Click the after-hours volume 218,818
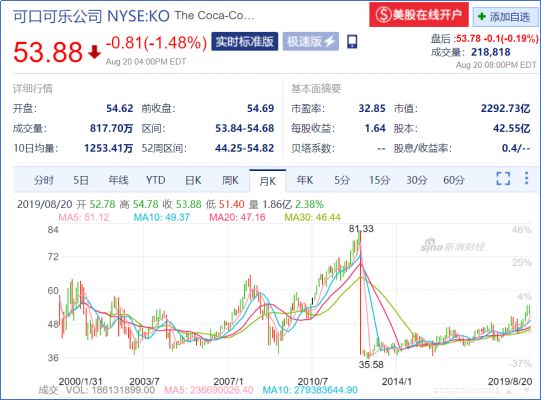Viewport: 541px width, 400px height. click(x=491, y=52)
